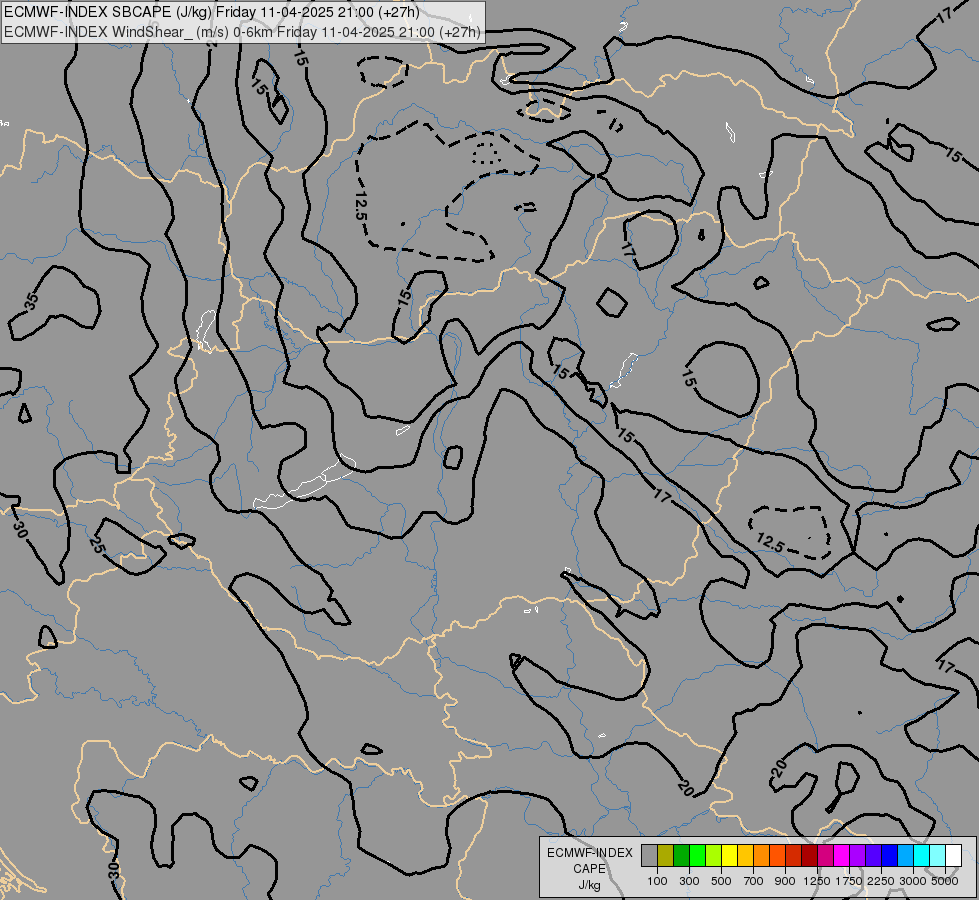Click the '500' legend tick value

pos(721,881)
